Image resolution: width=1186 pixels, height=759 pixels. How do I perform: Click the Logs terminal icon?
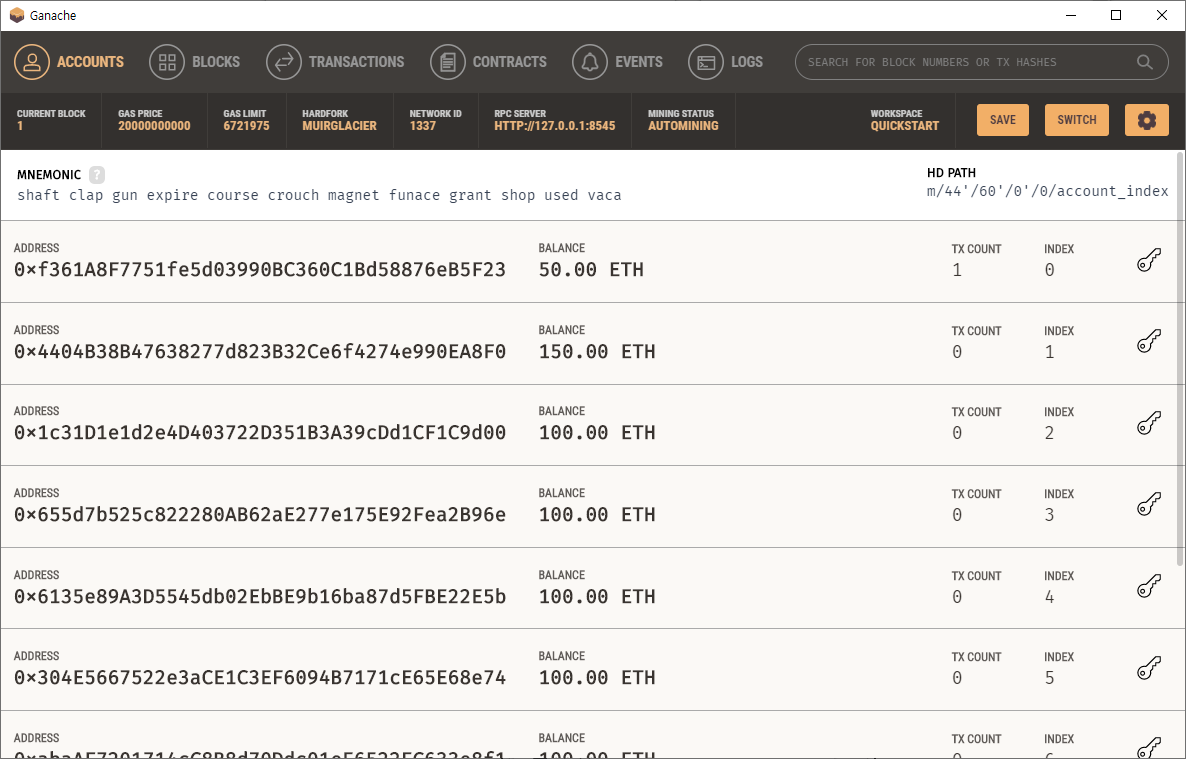click(x=706, y=62)
